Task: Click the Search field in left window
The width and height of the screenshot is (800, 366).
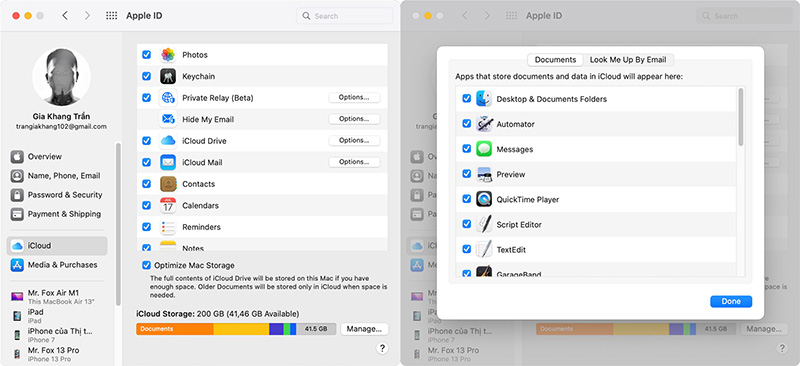Action: pyautogui.click(x=344, y=16)
